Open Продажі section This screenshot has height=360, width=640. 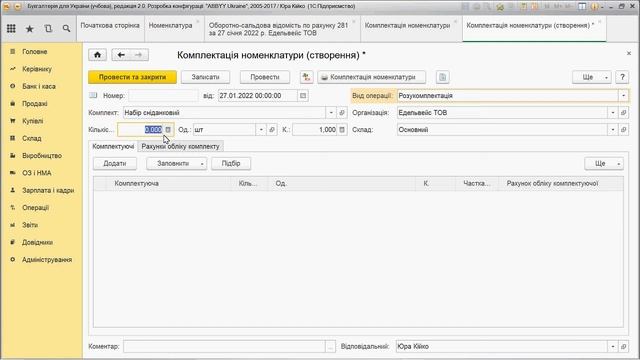pyautogui.click(x=41, y=104)
